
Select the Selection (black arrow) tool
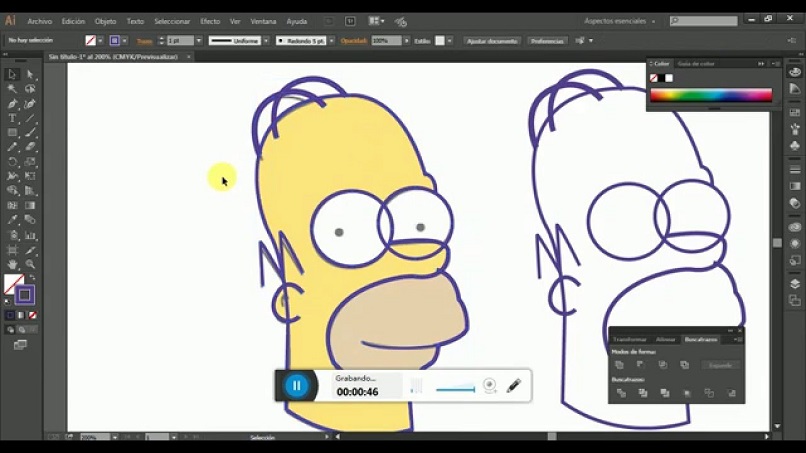(x=12, y=75)
